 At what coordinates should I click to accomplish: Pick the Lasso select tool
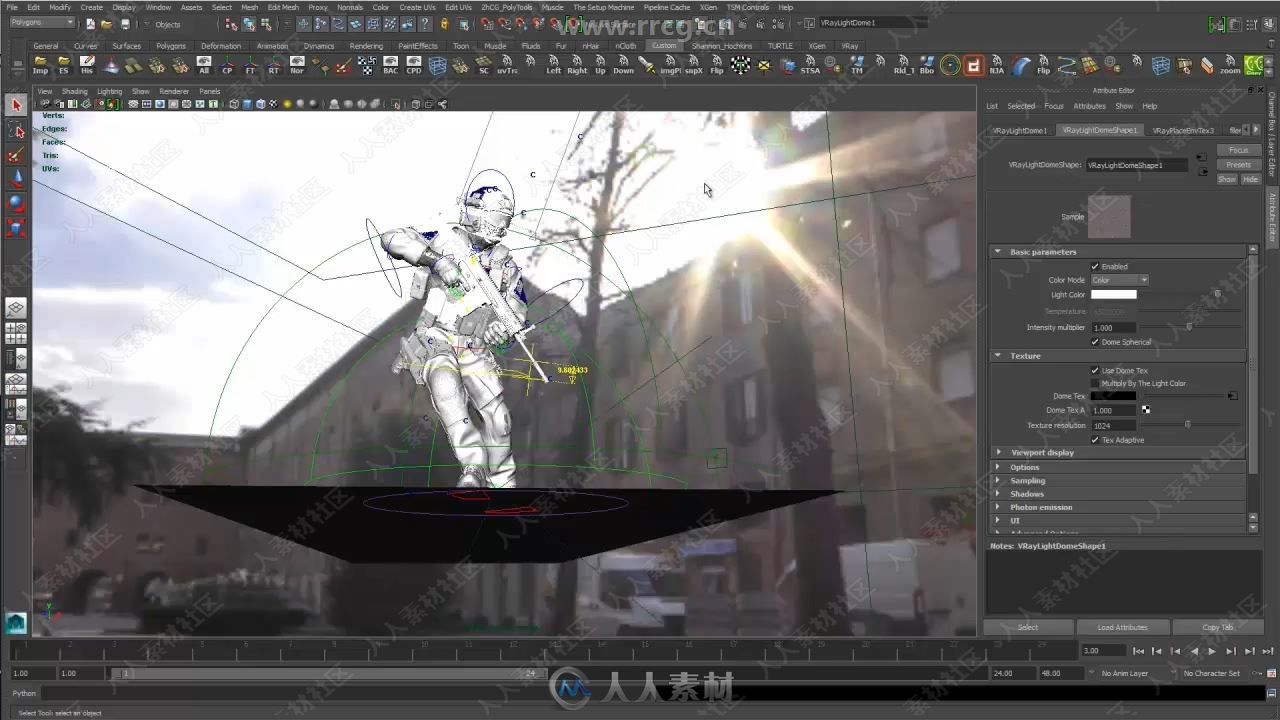[x=16, y=130]
